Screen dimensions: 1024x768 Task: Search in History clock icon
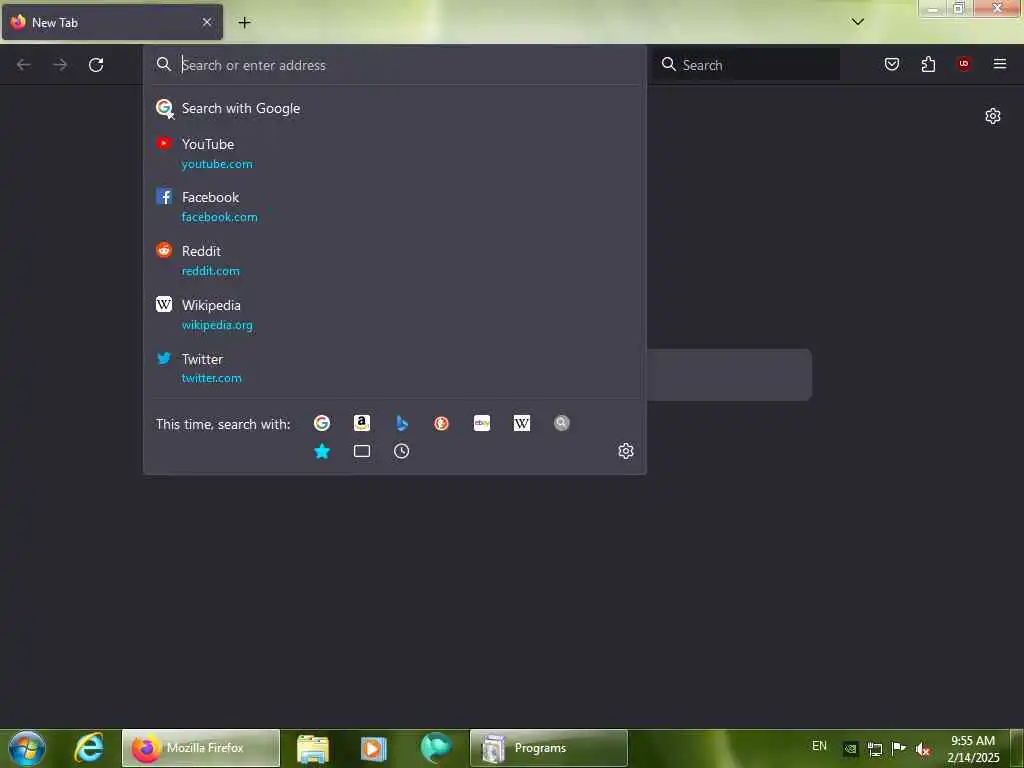point(402,451)
